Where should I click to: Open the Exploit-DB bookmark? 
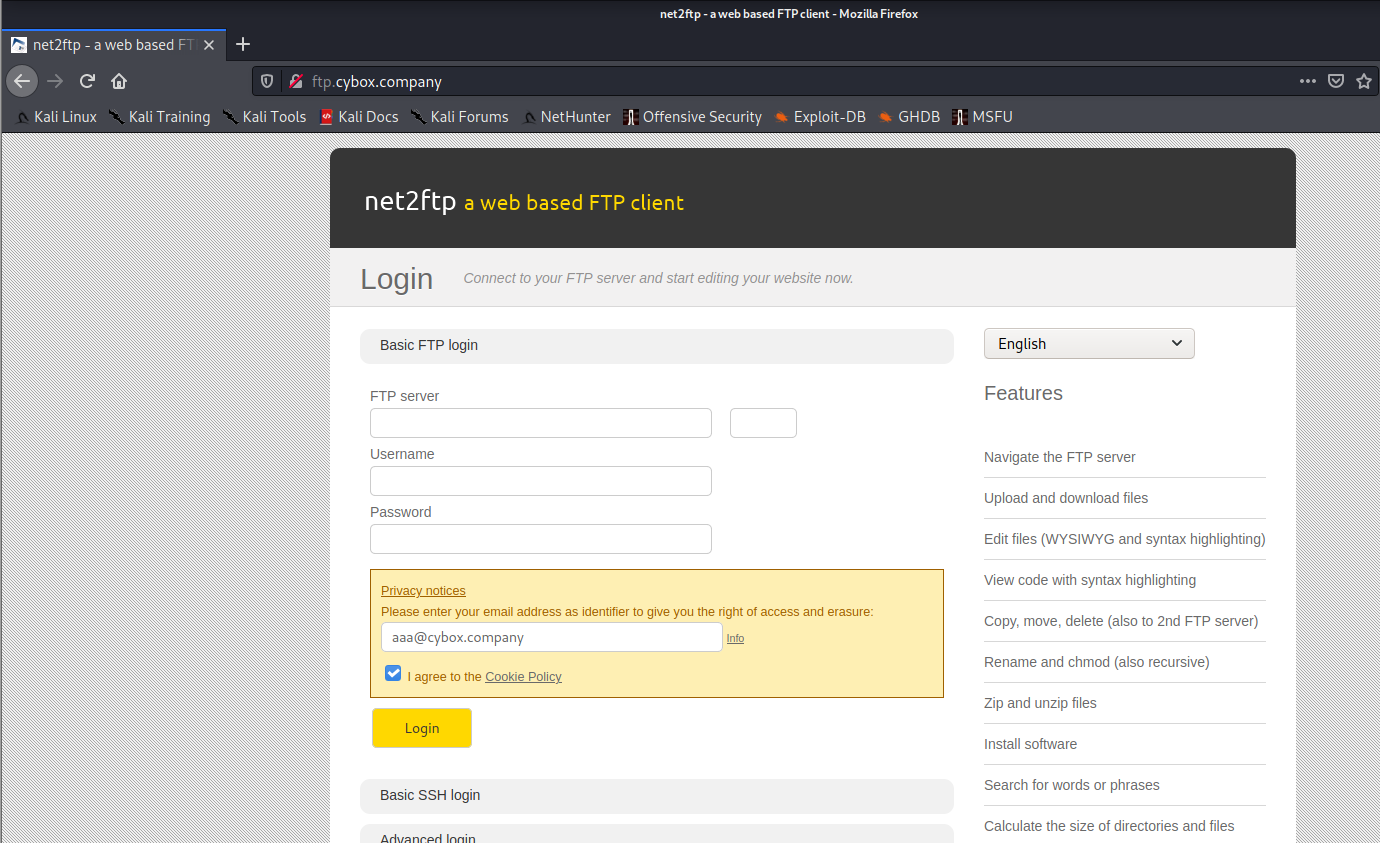coord(819,117)
